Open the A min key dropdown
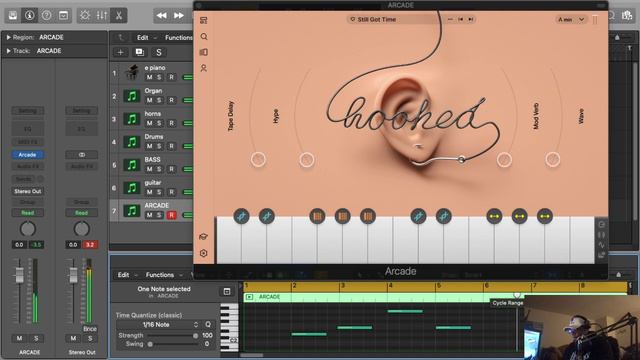The image size is (640, 360). click(571, 20)
